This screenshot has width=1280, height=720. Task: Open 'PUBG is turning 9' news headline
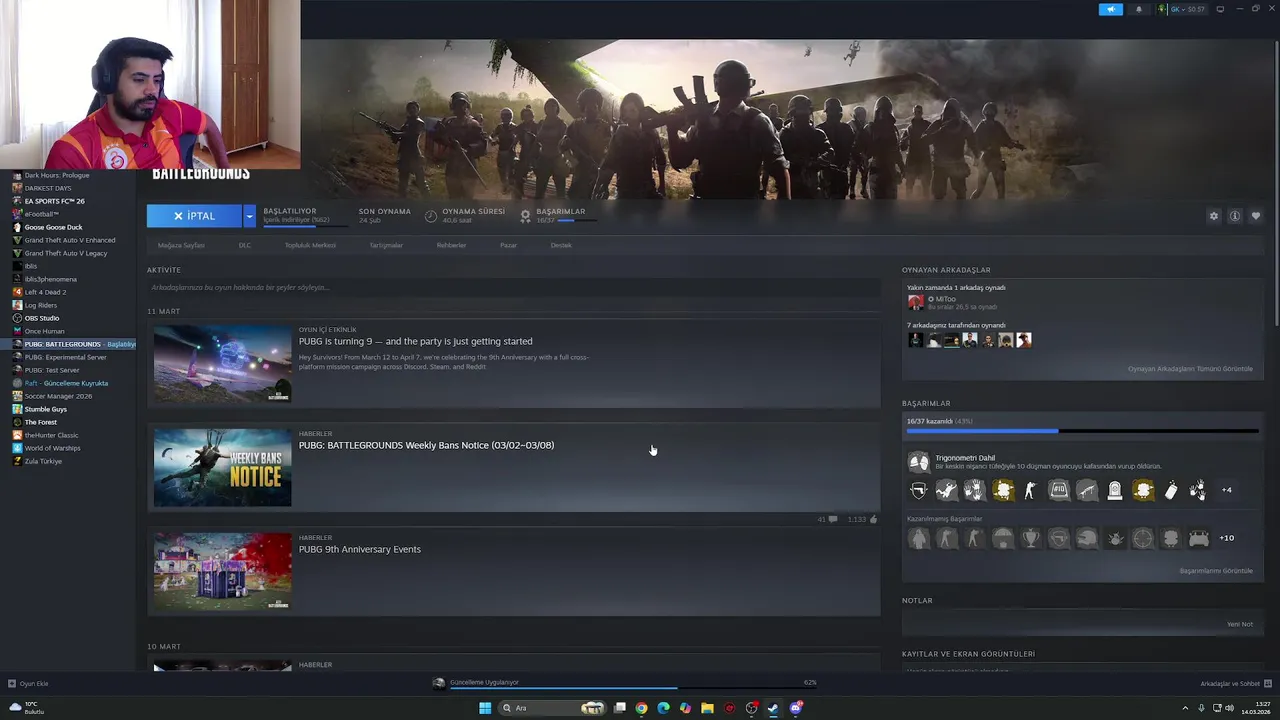(x=415, y=341)
